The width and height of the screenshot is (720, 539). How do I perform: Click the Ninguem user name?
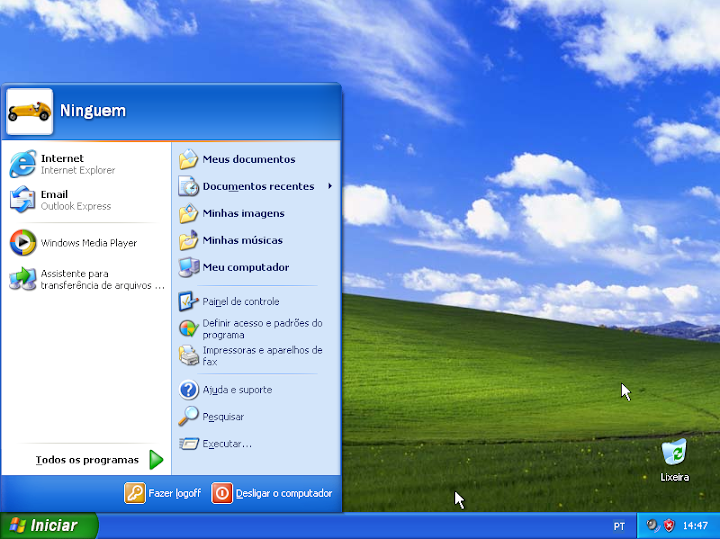(x=93, y=111)
